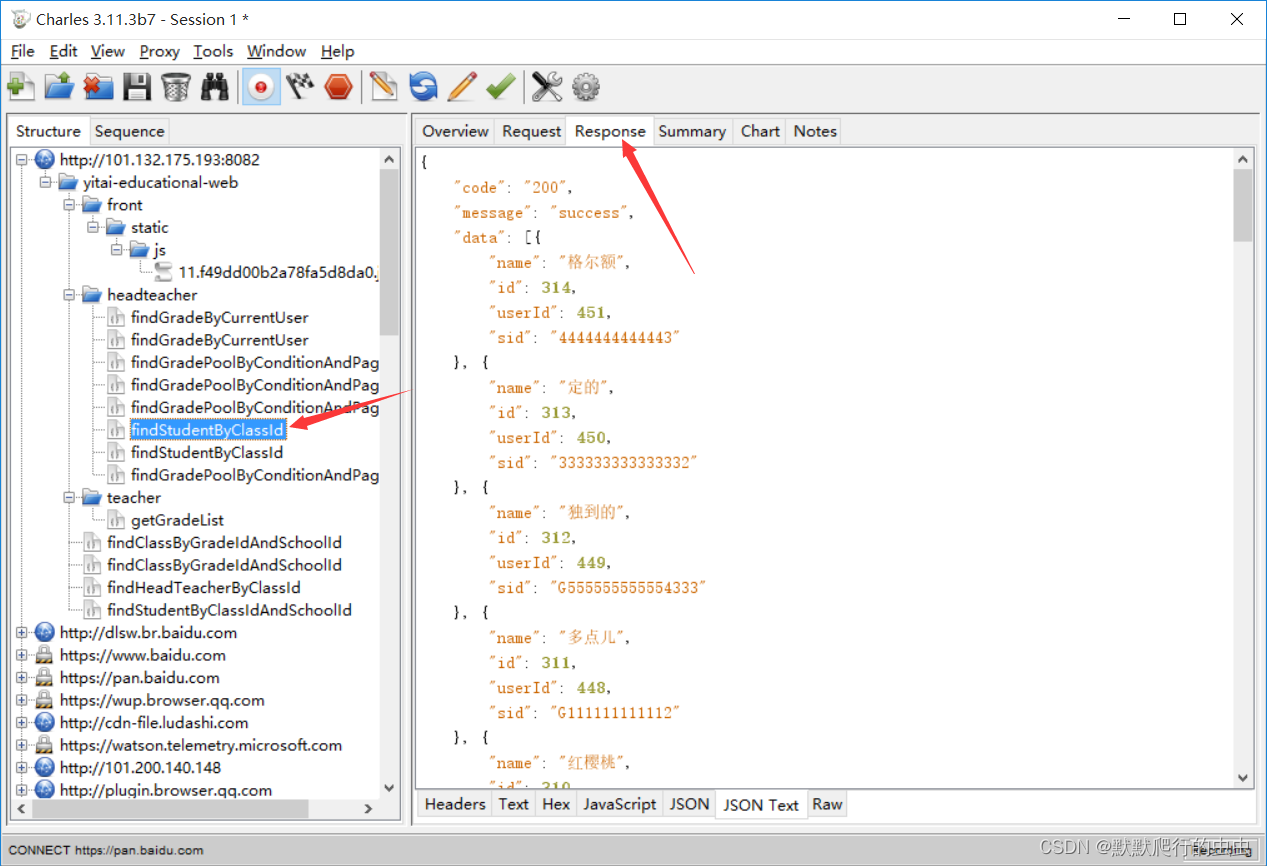Image resolution: width=1267 pixels, height=866 pixels.
Task: Click the response pane vertical scrollbar
Action: (1243, 205)
